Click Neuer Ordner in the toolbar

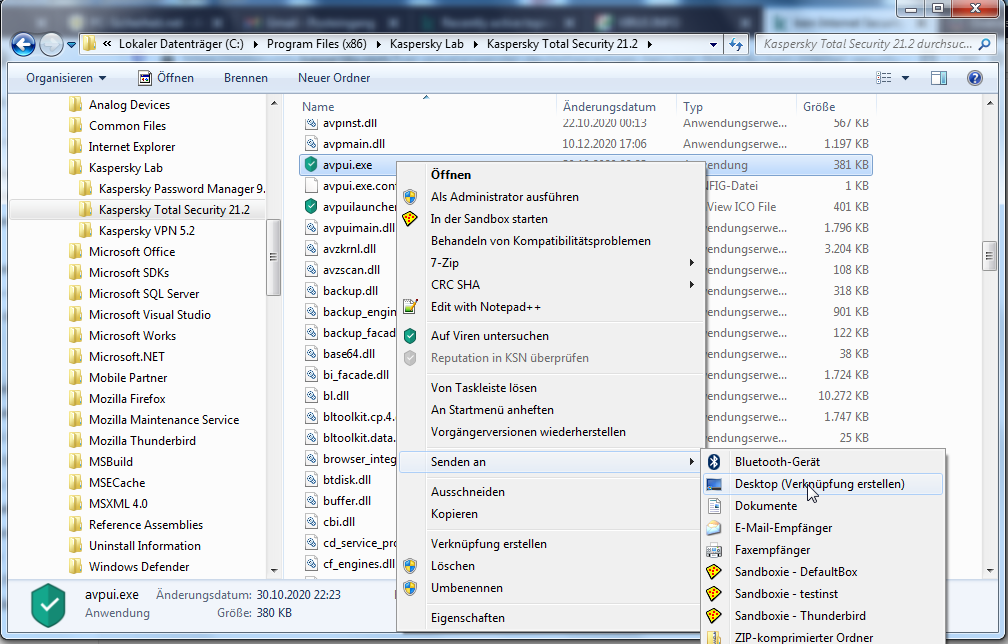[334, 78]
